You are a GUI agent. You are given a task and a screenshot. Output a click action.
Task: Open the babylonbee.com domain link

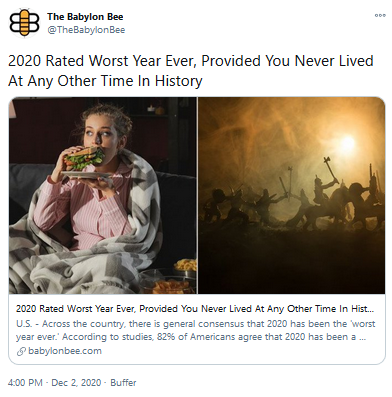pyautogui.click(x=65, y=351)
